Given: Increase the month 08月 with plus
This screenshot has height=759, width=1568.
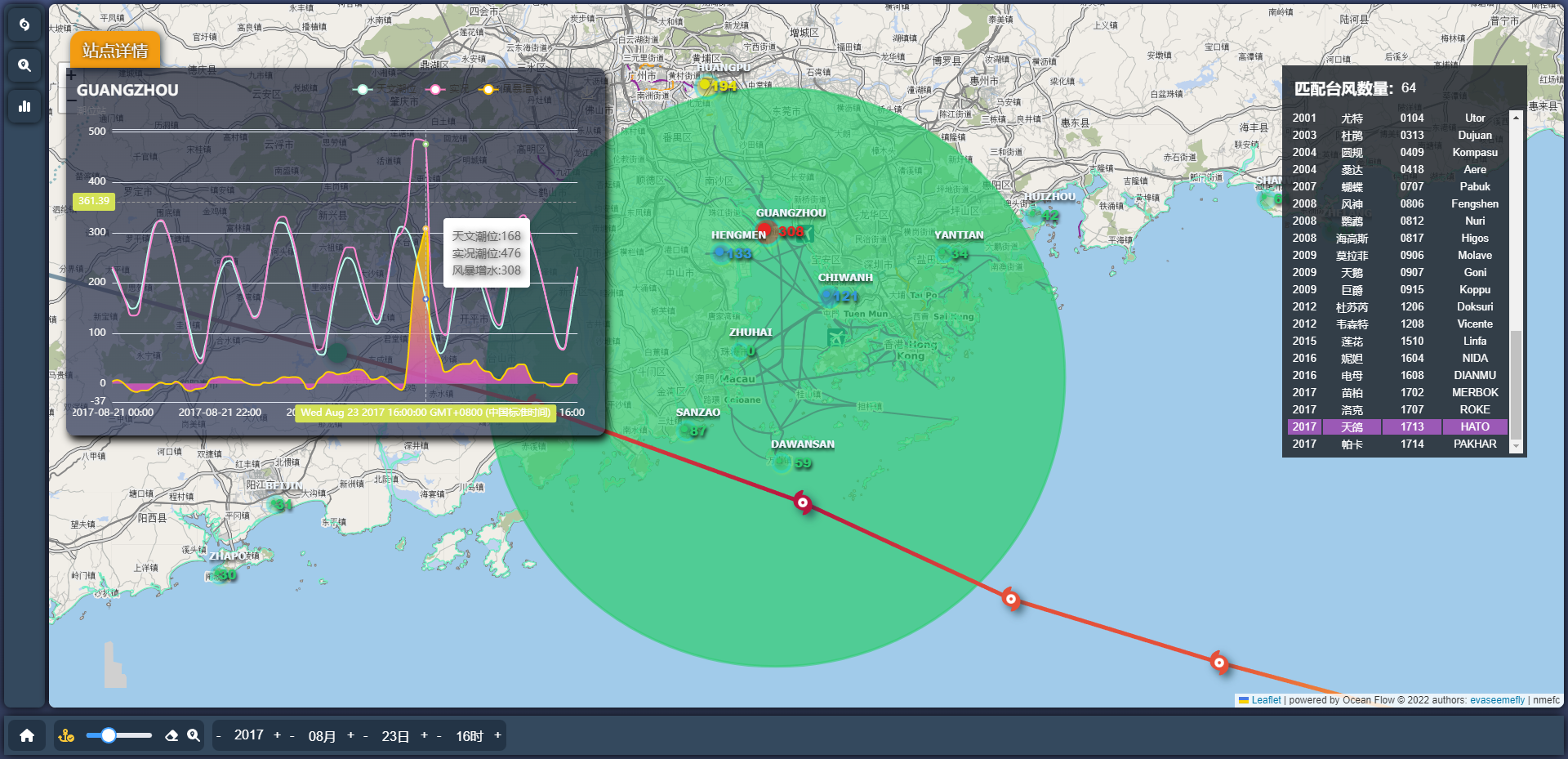Looking at the screenshot, I should tap(350, 735).
